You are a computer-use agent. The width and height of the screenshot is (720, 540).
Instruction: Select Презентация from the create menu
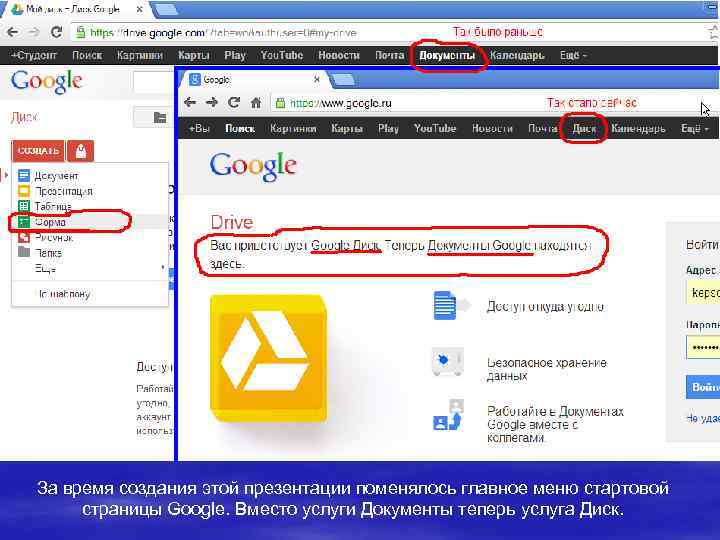tap(90, 191)
